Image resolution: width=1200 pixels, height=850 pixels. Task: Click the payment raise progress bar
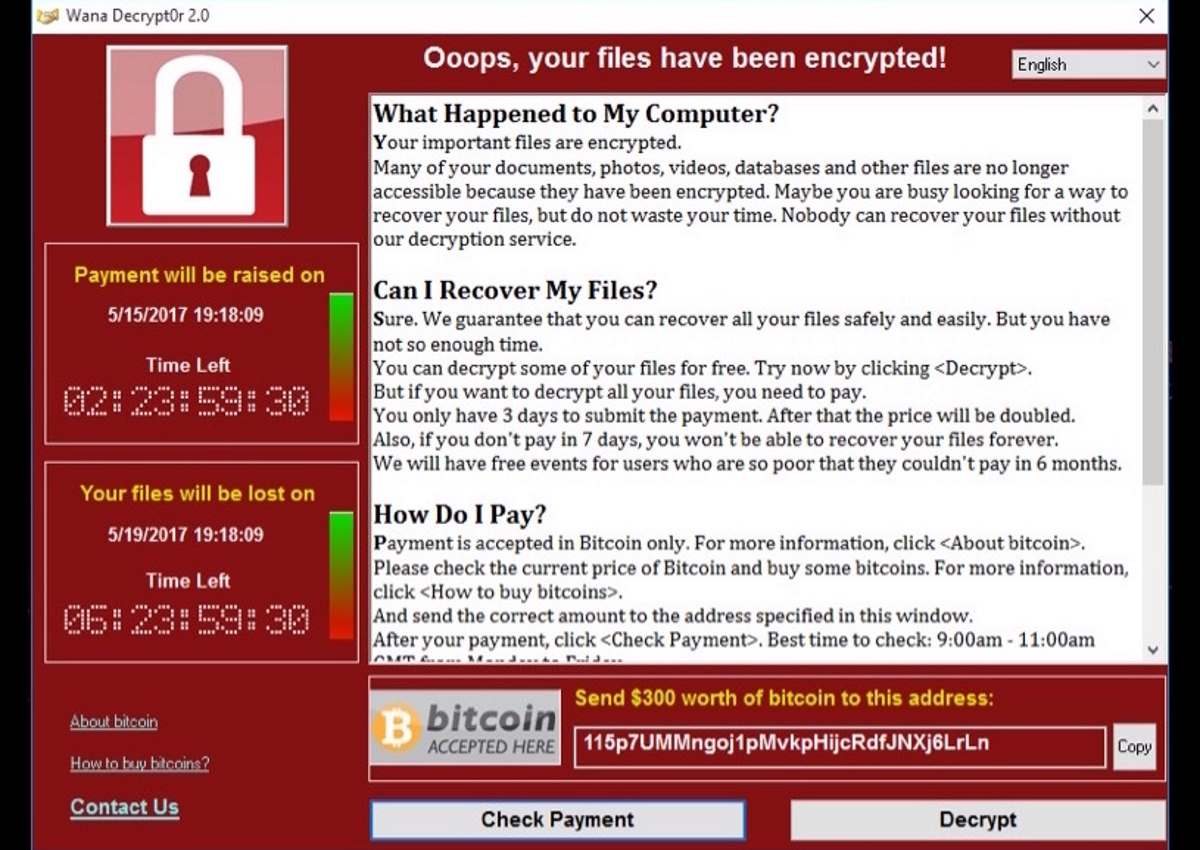coord(341,357)
